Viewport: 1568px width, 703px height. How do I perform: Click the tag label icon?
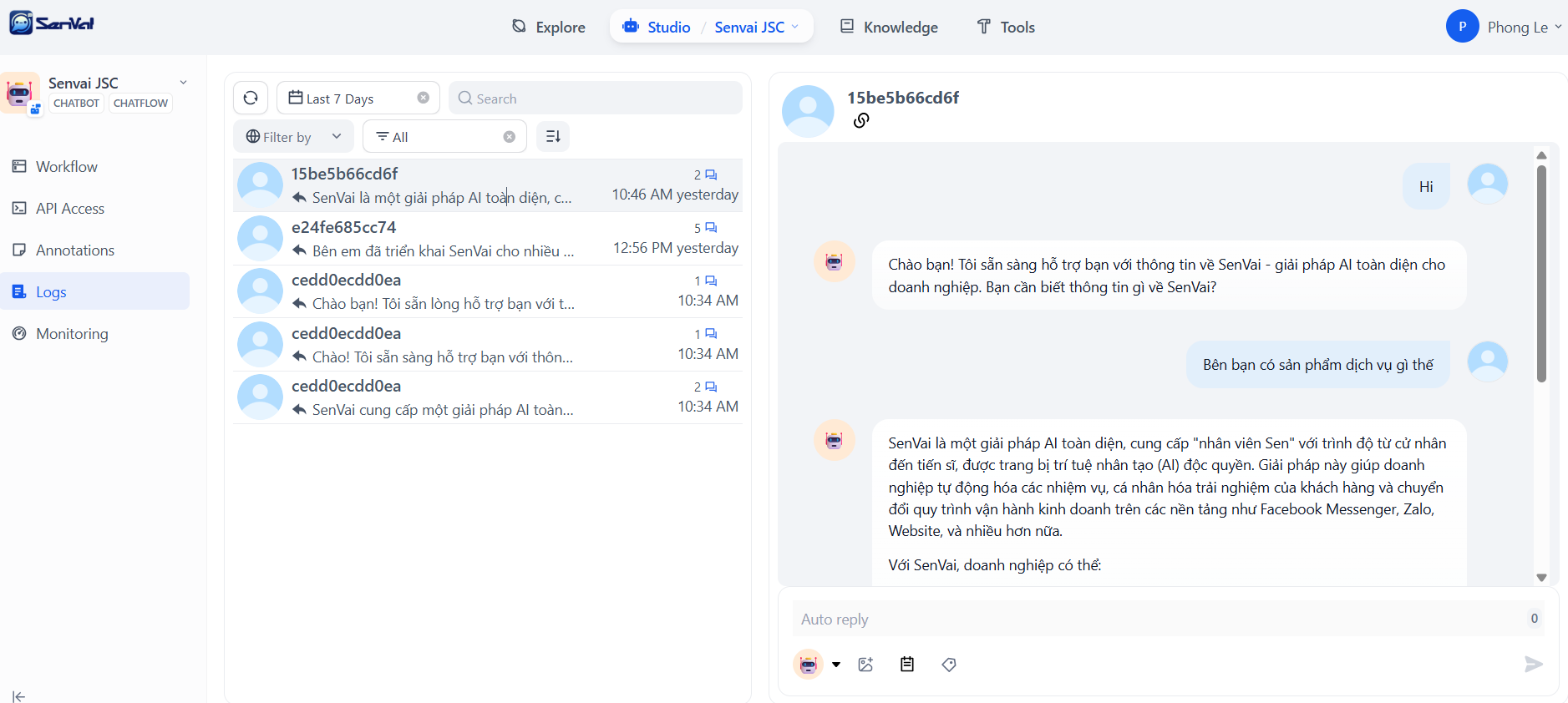click(x=949, y=665)
